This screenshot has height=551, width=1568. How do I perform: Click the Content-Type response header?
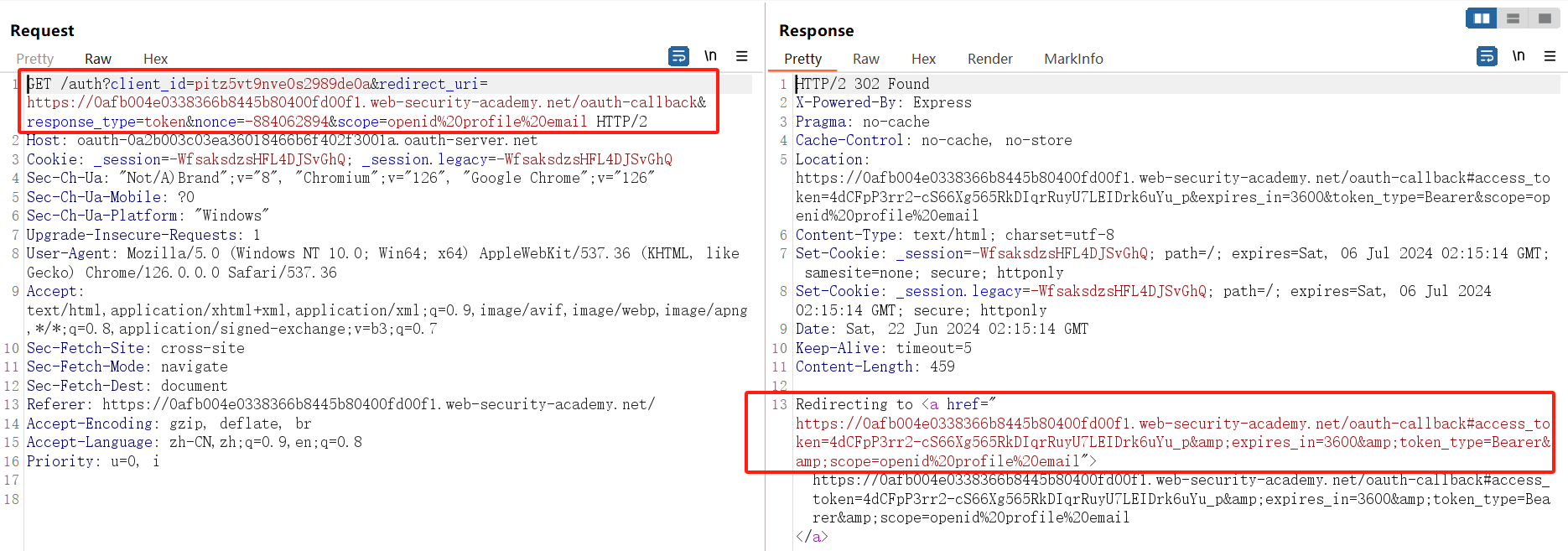coord(955,235)
